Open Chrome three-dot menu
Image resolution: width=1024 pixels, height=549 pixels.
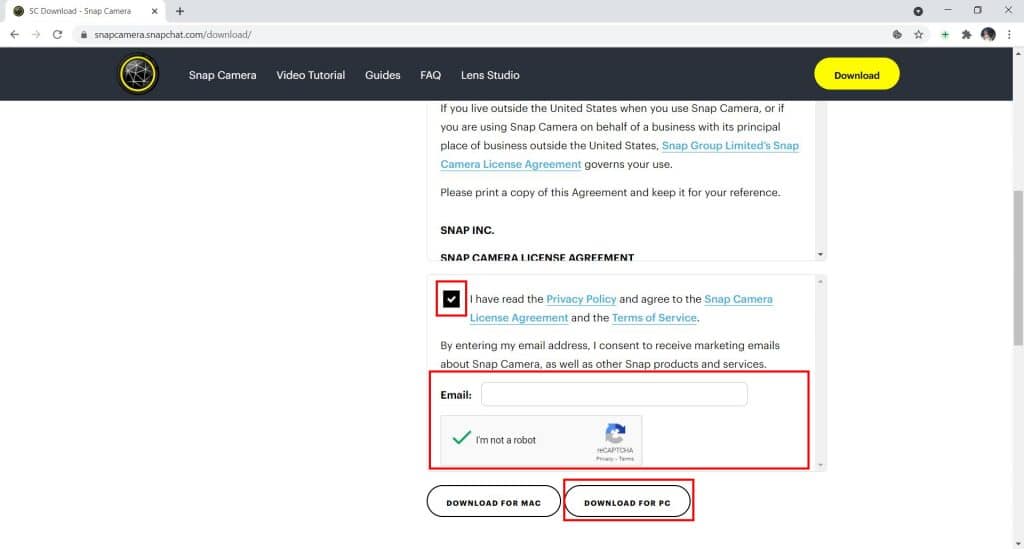(1009, 35)
